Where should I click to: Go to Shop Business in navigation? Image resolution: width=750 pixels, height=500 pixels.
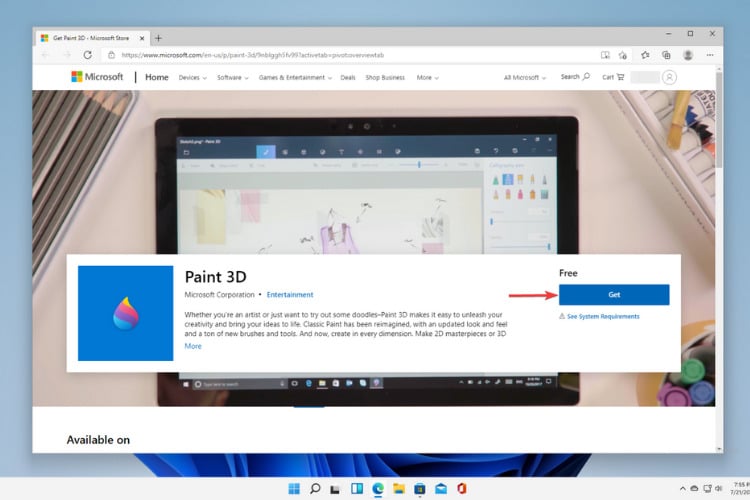click(385, 77)
